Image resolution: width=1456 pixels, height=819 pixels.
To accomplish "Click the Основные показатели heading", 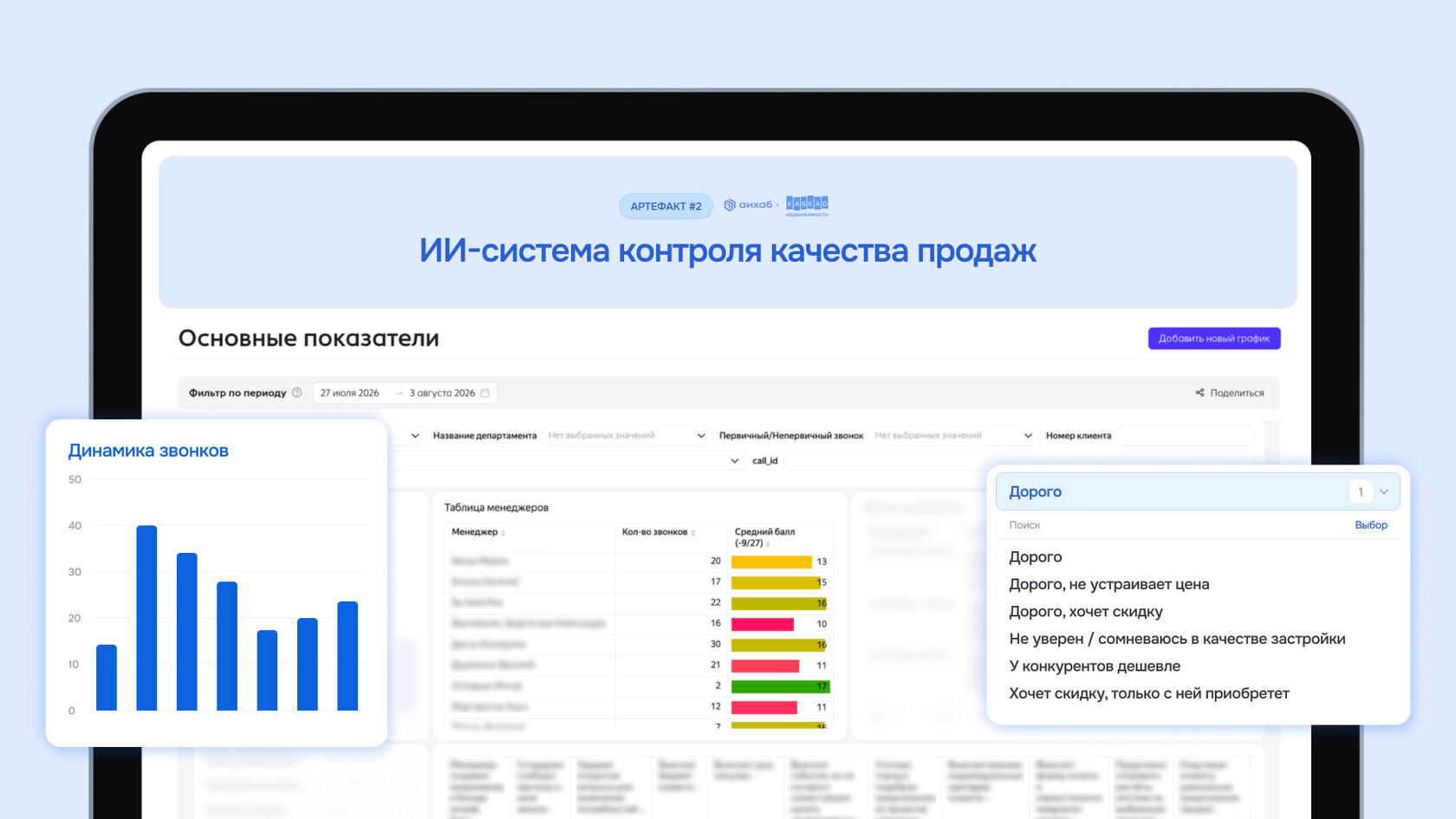I will 309,338.
